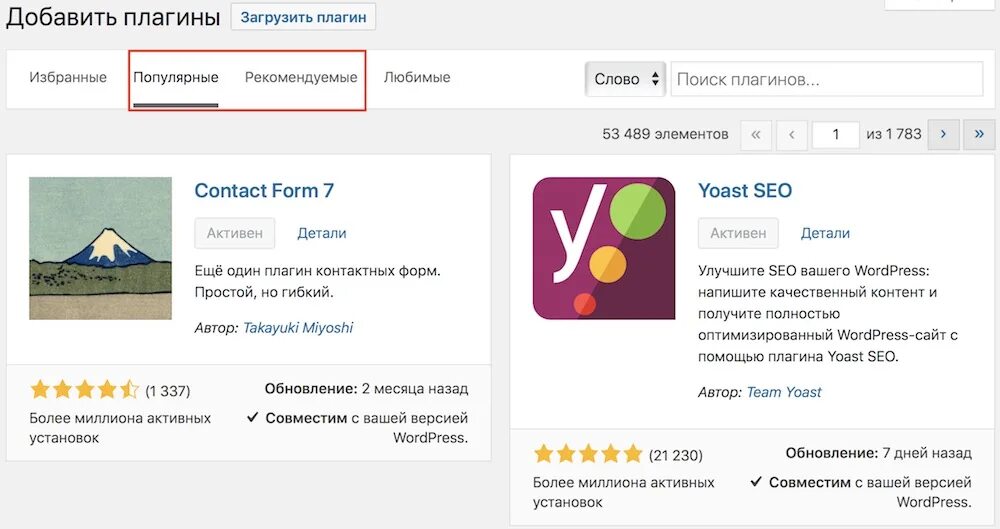1000x529 pixels.
Task: Click Contact Form 7 star rating
Action: pyautogui.click(x=85, y=390)
